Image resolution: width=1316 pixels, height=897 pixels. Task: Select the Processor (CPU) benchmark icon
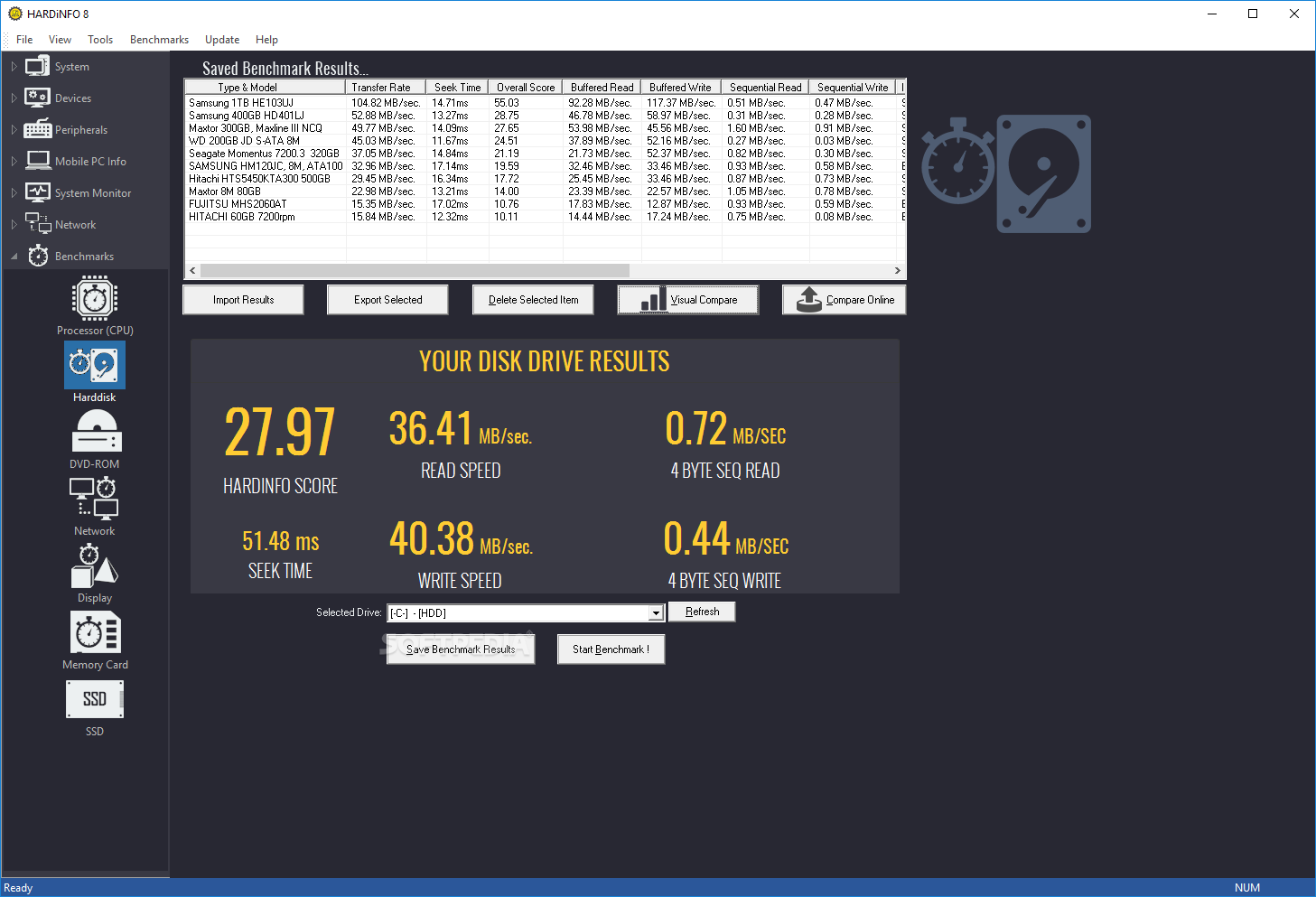(x=95, y=298)
